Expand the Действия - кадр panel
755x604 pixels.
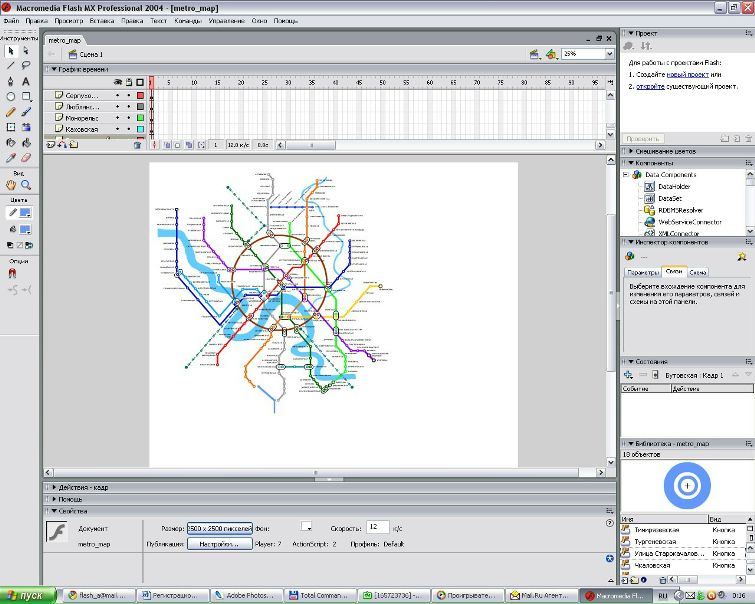(x=83, y=487)
